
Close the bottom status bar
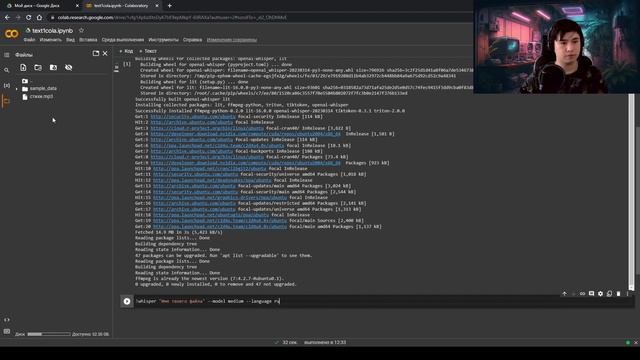click(636, 342)
